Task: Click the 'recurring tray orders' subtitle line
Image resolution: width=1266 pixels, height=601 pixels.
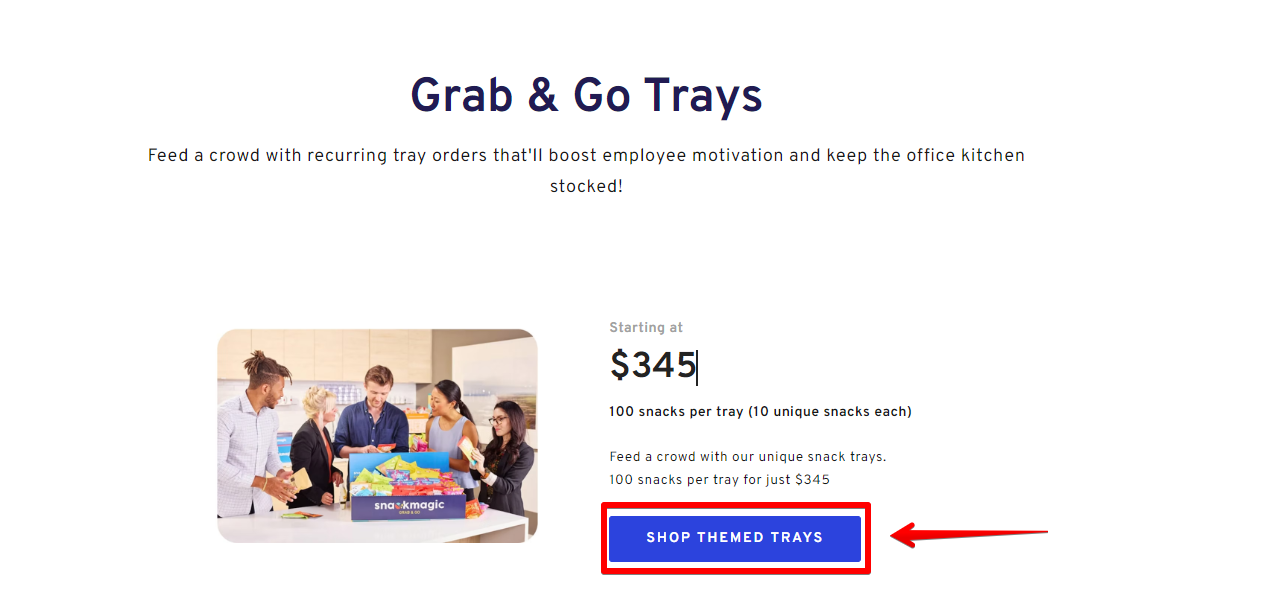Action: coord(586,156)
